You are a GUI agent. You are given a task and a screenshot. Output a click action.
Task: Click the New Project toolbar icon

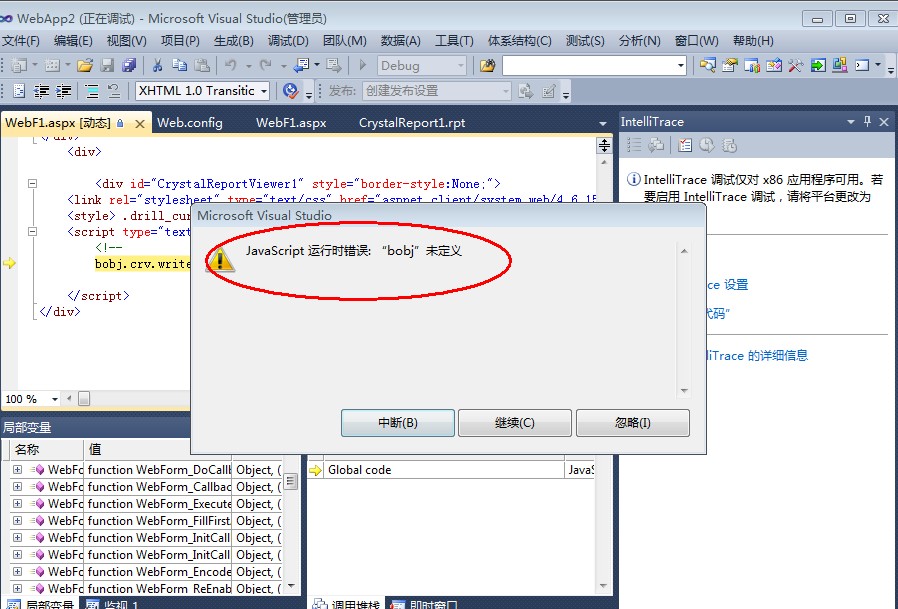pyautogui.click(x=19, y=65)
